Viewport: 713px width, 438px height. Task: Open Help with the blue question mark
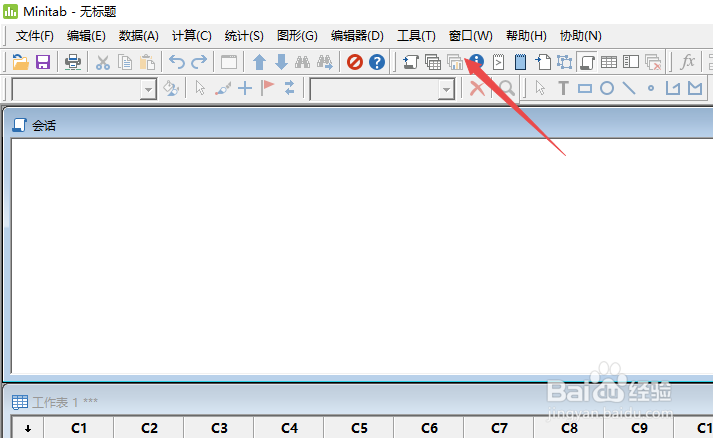377,62
